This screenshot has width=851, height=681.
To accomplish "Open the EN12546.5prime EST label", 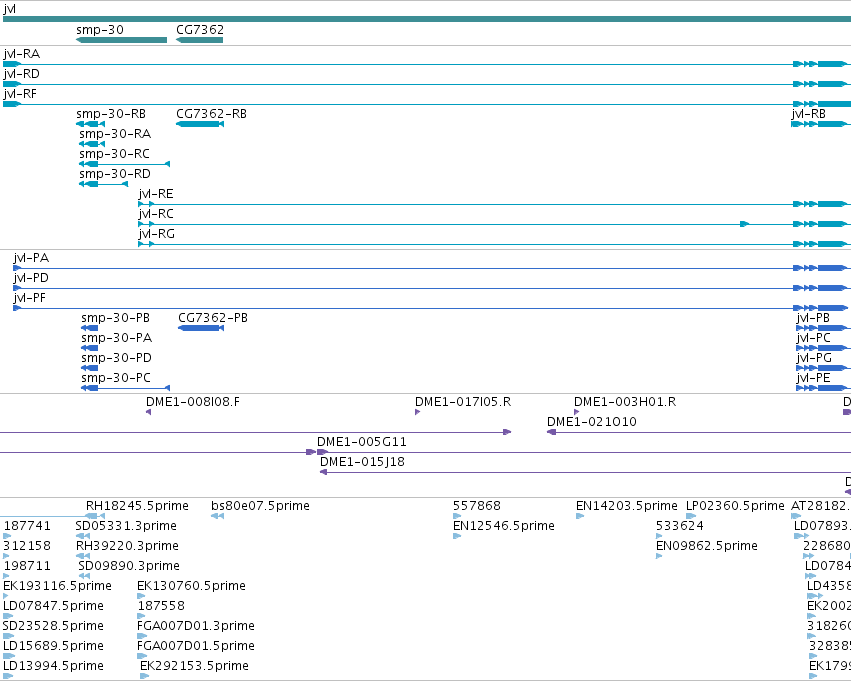I will click(504, 526).
